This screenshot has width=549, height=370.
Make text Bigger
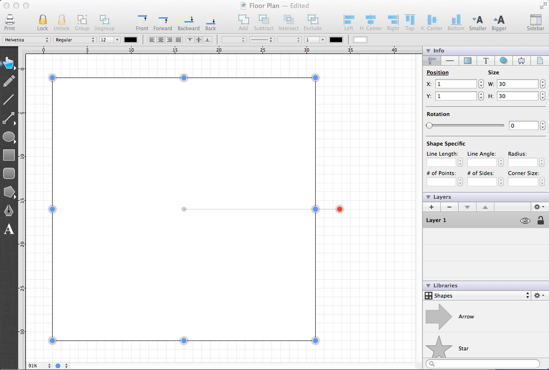[499, 22]
